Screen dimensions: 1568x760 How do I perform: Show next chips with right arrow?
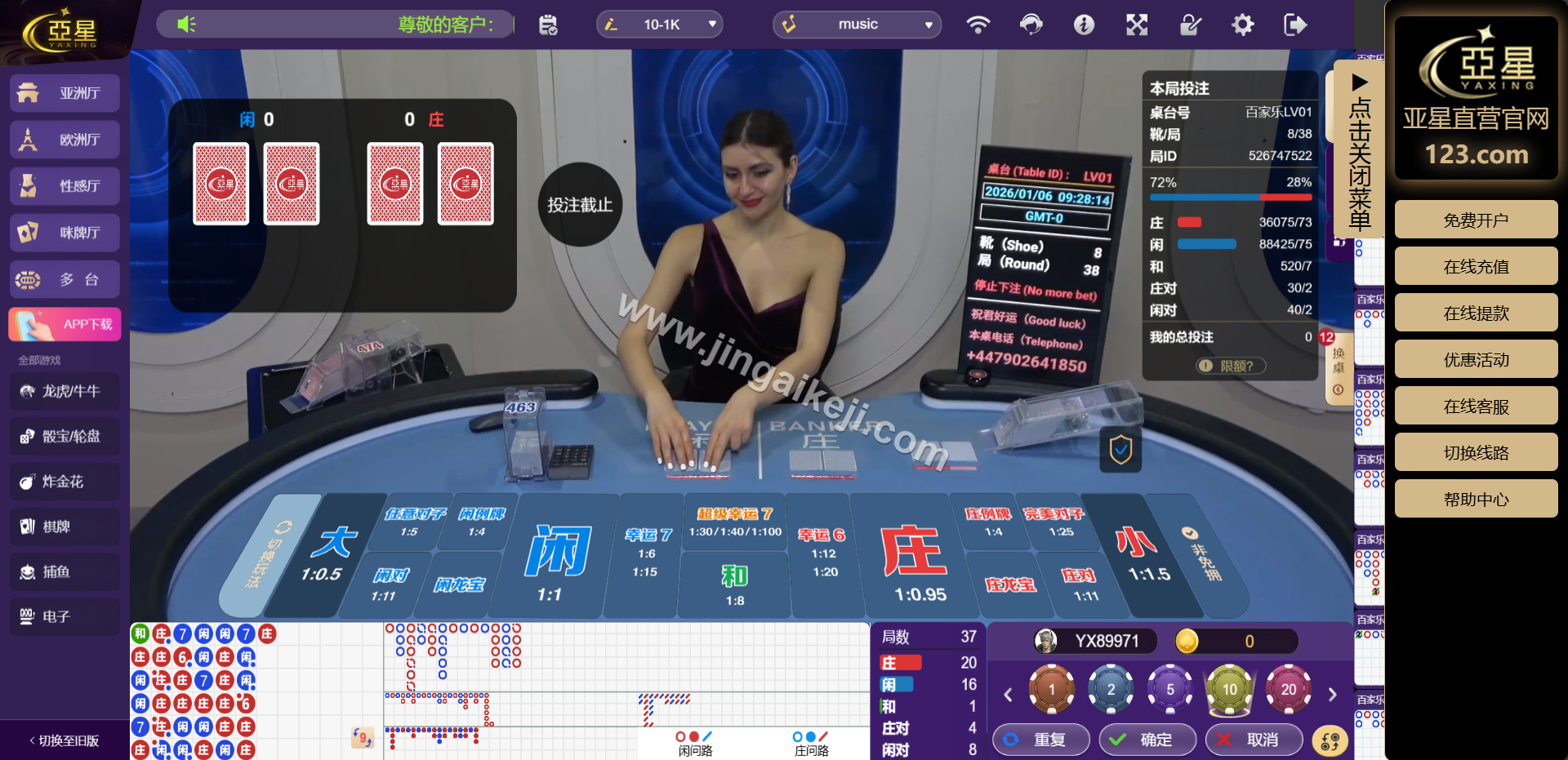(x=1332, y=694)
